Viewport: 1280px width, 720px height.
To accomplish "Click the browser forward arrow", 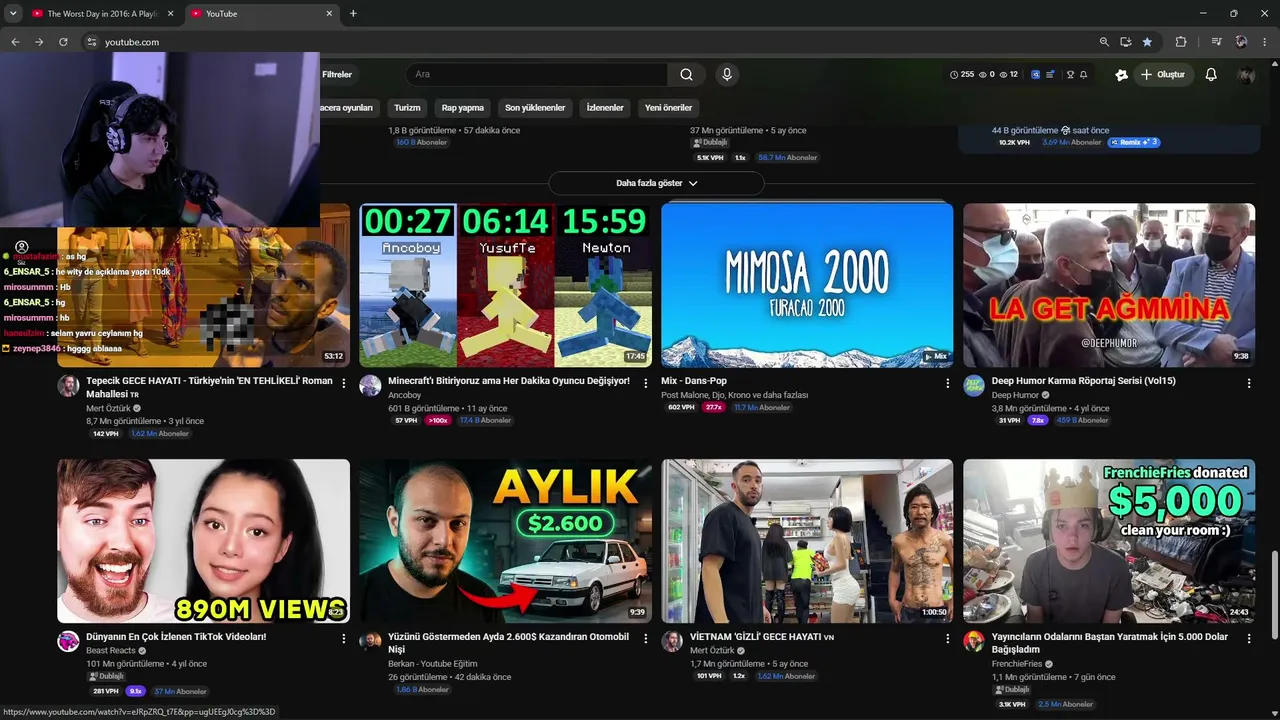I will point(39,42).
